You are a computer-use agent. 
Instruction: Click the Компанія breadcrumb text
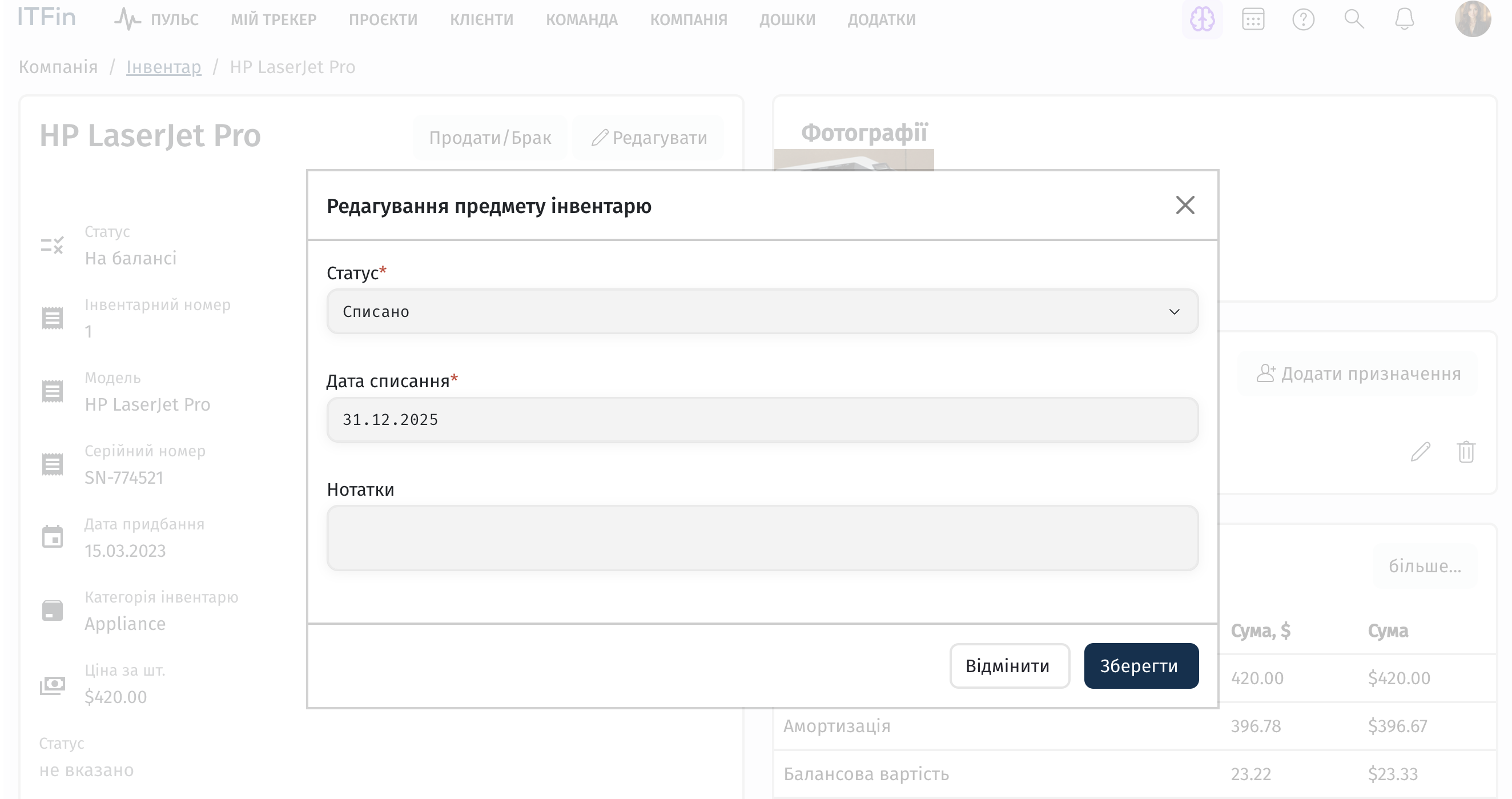[x=58, y=67]
